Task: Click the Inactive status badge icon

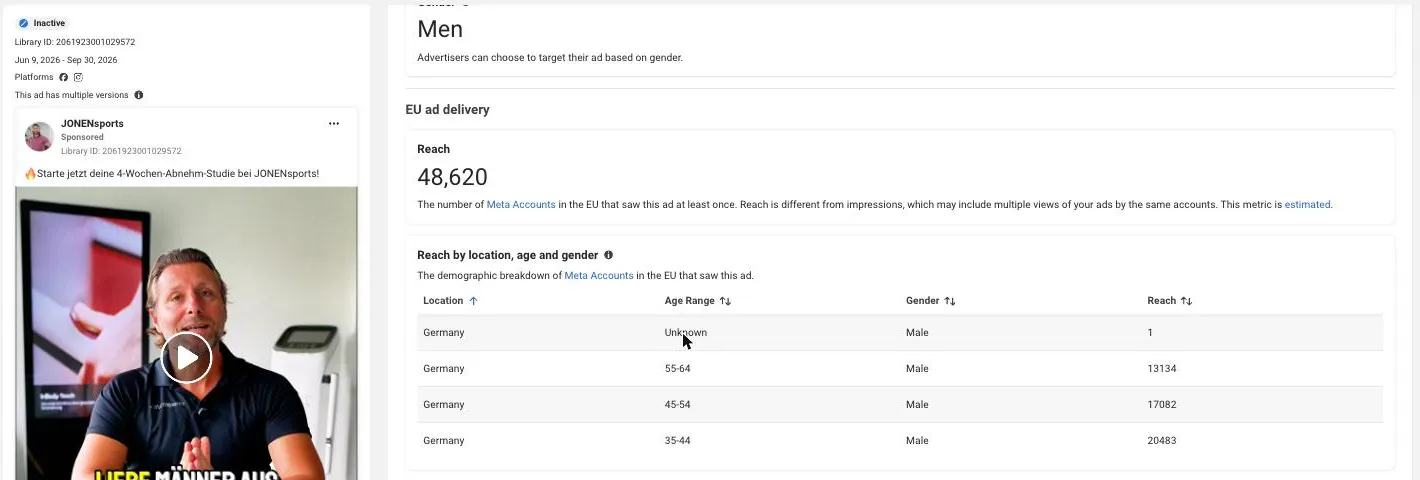Action: [23, 23]
